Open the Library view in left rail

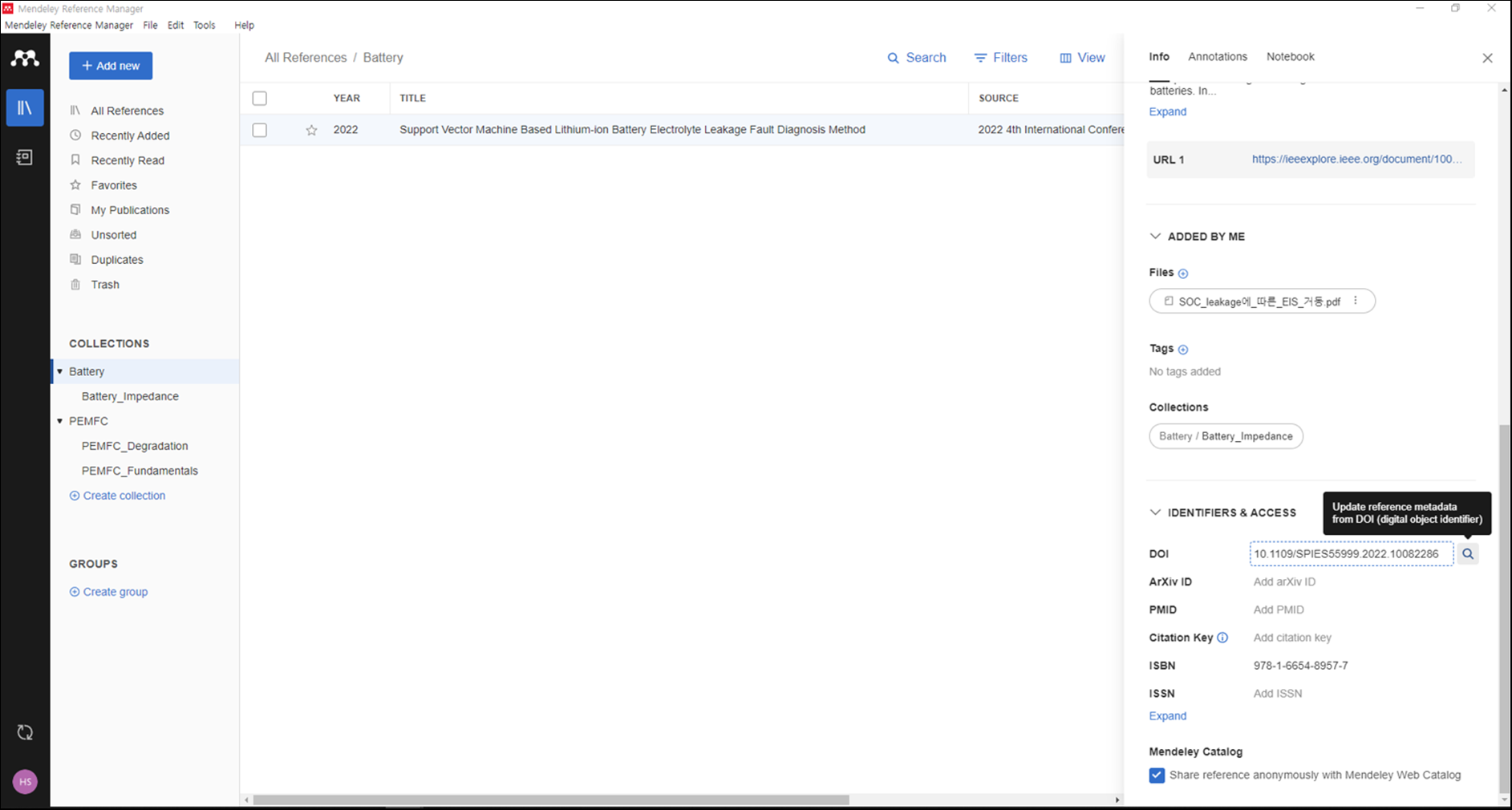(x=25, y=107)
